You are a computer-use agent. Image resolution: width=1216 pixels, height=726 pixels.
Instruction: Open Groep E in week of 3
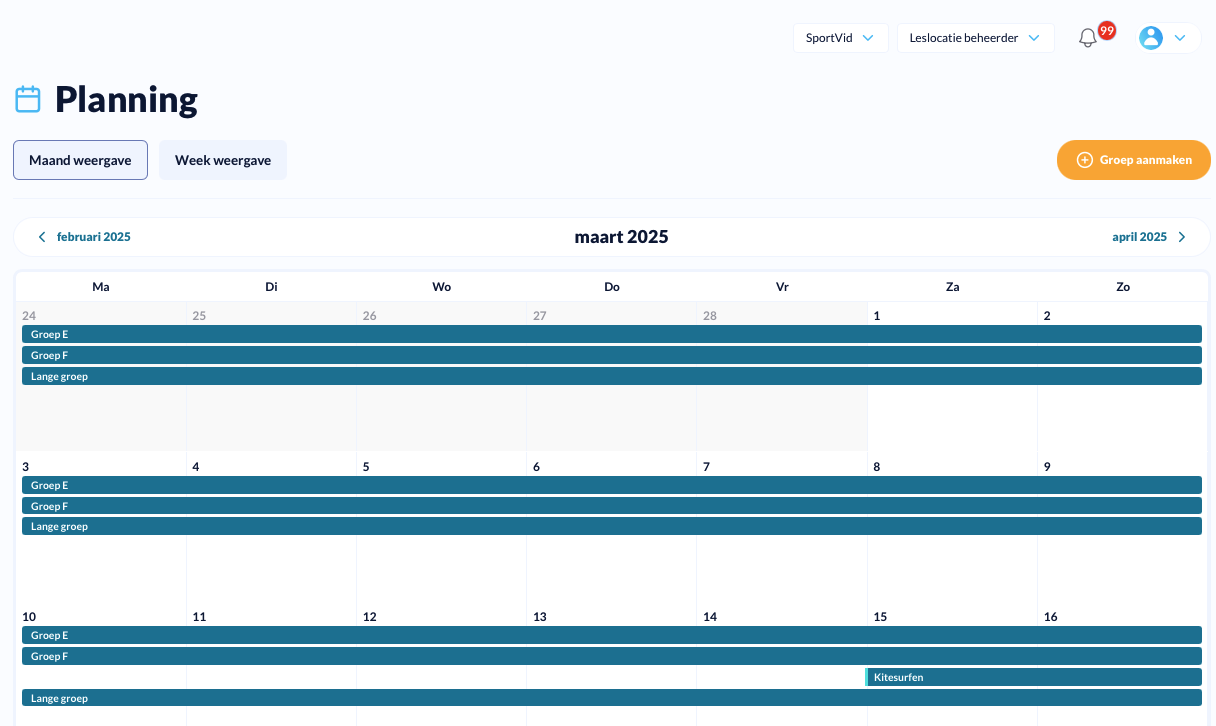612,485
